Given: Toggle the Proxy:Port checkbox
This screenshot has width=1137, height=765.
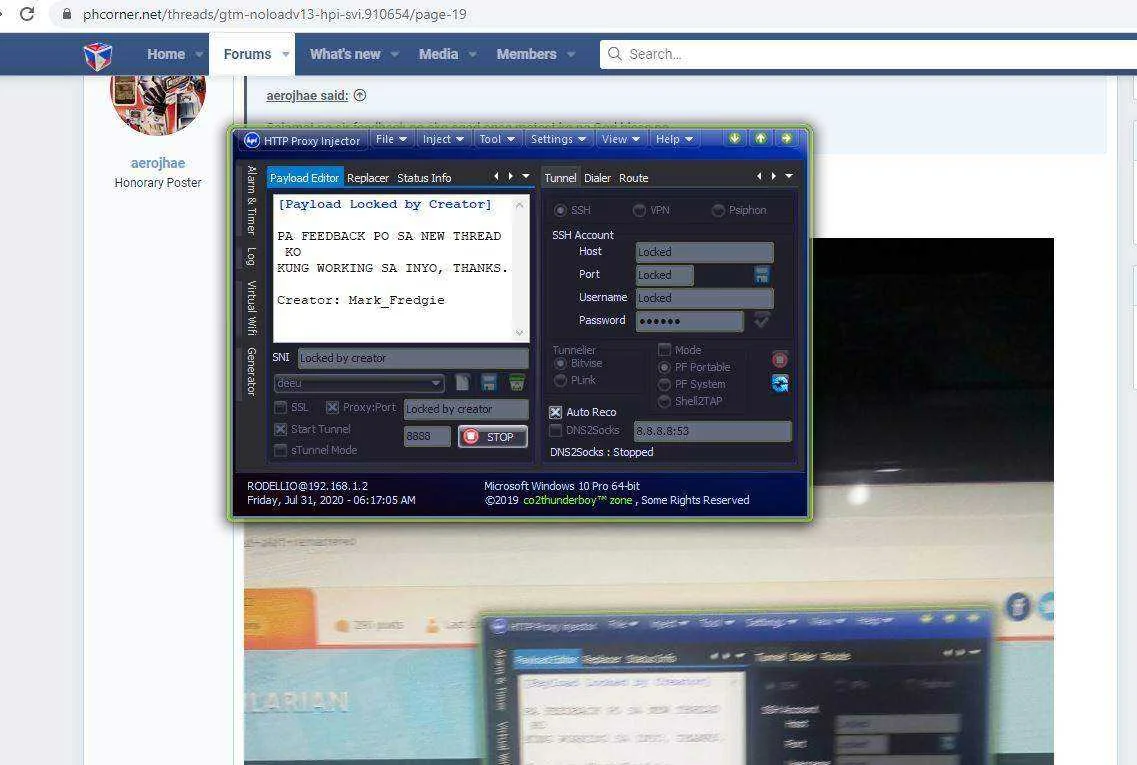Looking at the screenshot, I should (332, 408).
